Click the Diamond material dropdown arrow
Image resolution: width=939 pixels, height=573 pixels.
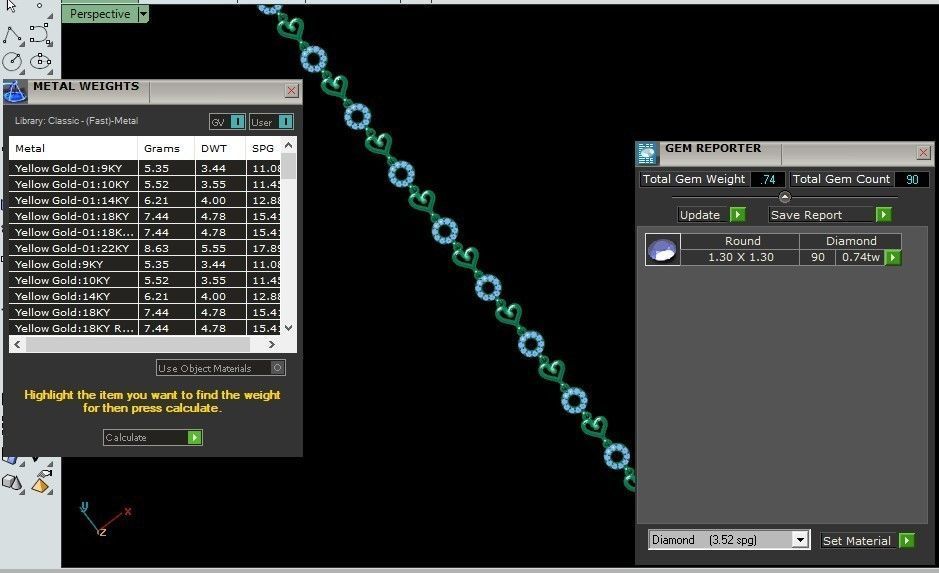point(800,540)
